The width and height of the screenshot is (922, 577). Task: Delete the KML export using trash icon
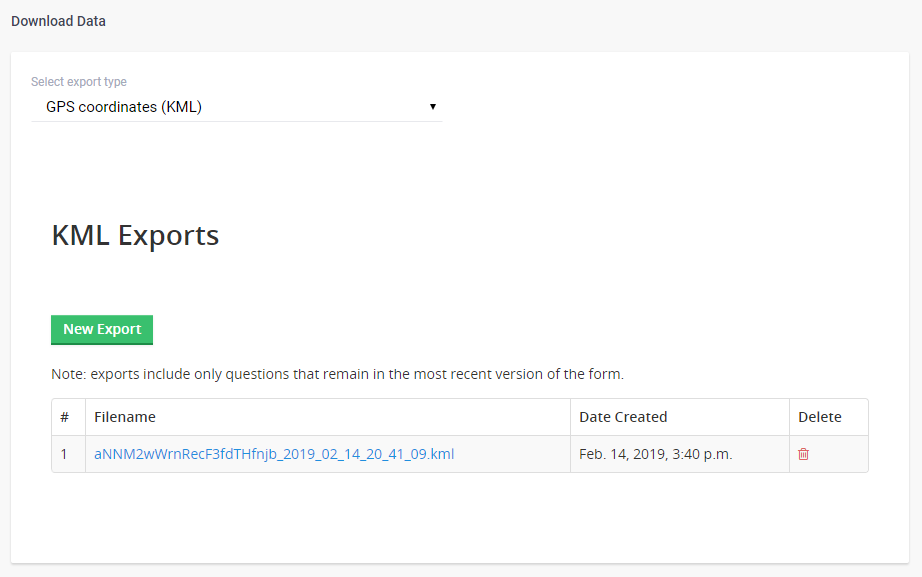803,454
